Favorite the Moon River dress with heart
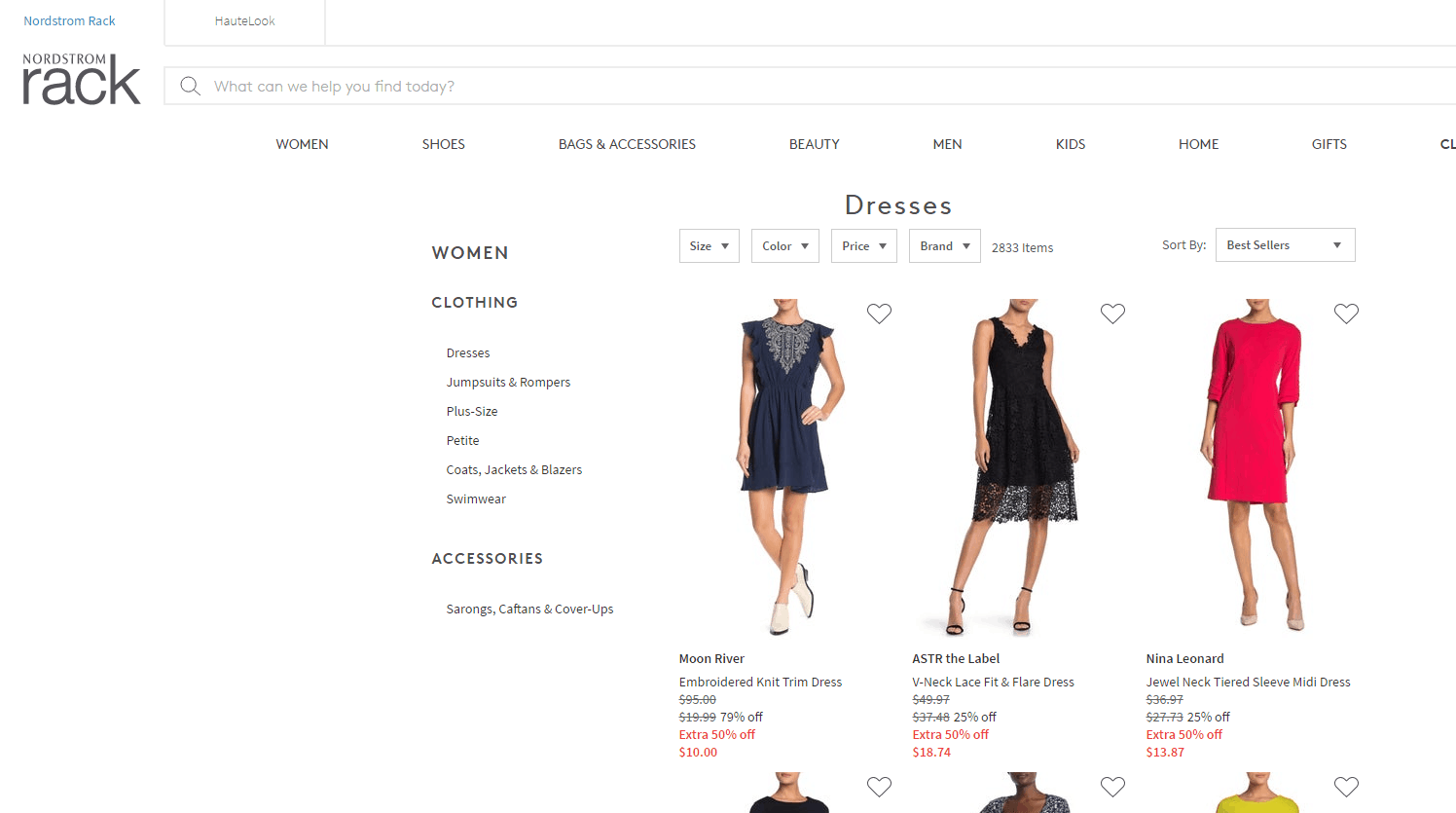Image resolution: width=1456 pixels, height=813 pixels. click(879, 314)
